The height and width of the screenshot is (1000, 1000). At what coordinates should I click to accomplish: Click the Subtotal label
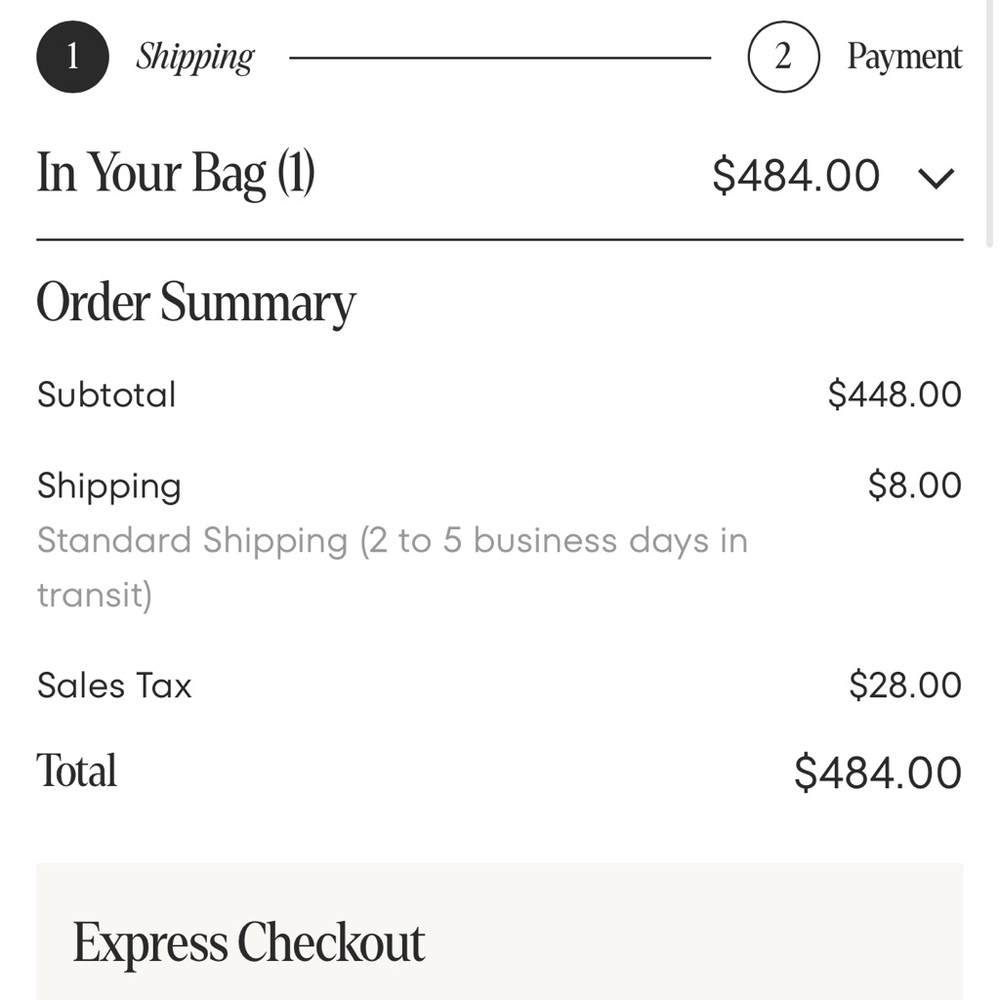106,395
